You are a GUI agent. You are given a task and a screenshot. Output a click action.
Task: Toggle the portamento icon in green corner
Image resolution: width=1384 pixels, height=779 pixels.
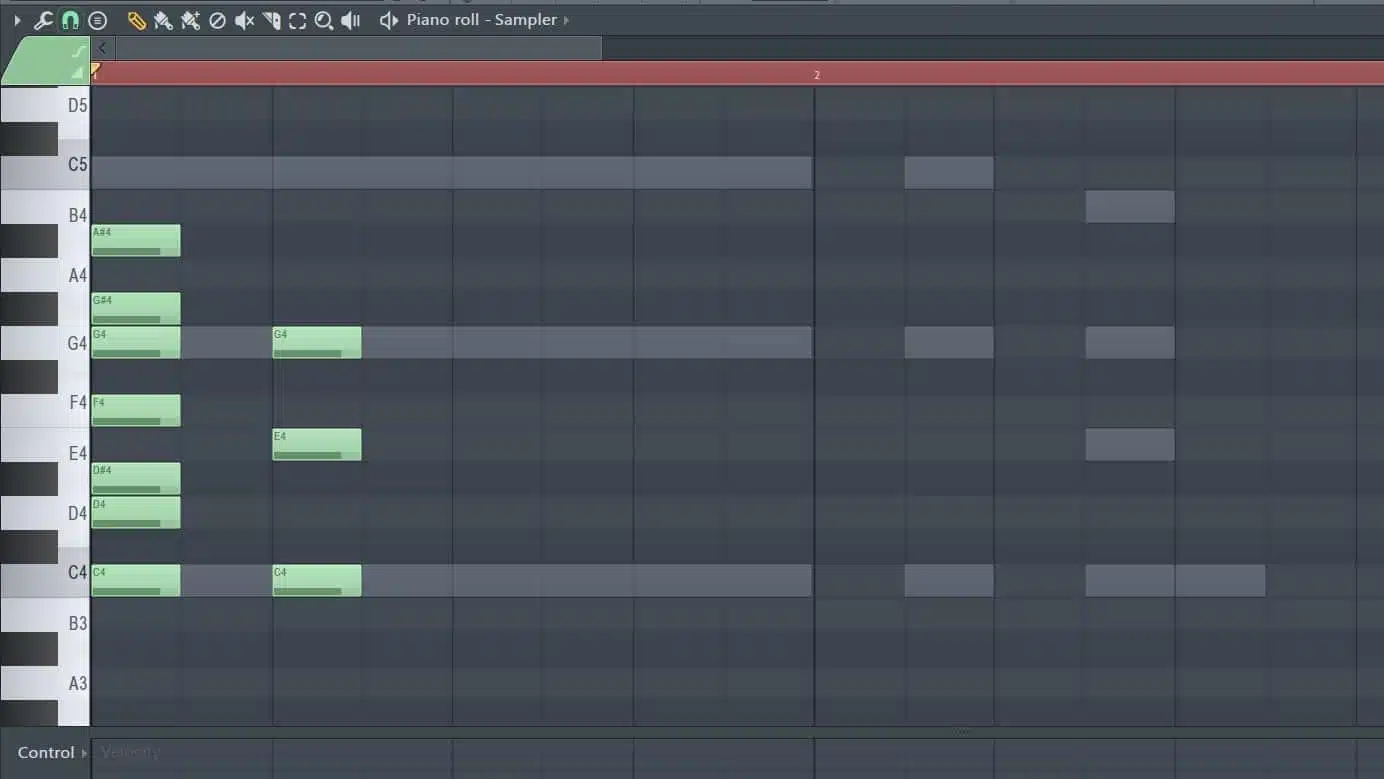pyautogui.click(x=80, y=51)
